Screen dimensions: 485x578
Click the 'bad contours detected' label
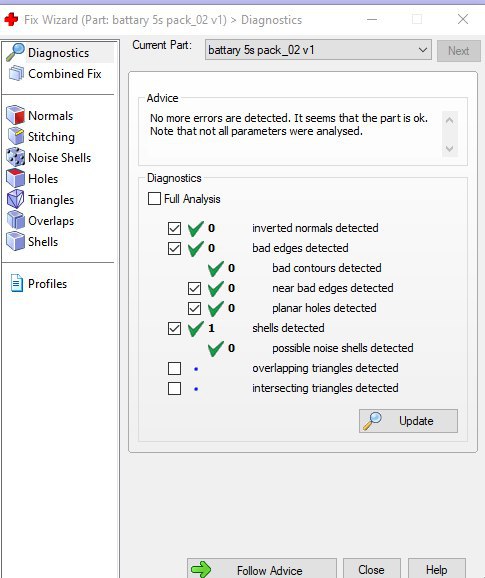point(327,268)
